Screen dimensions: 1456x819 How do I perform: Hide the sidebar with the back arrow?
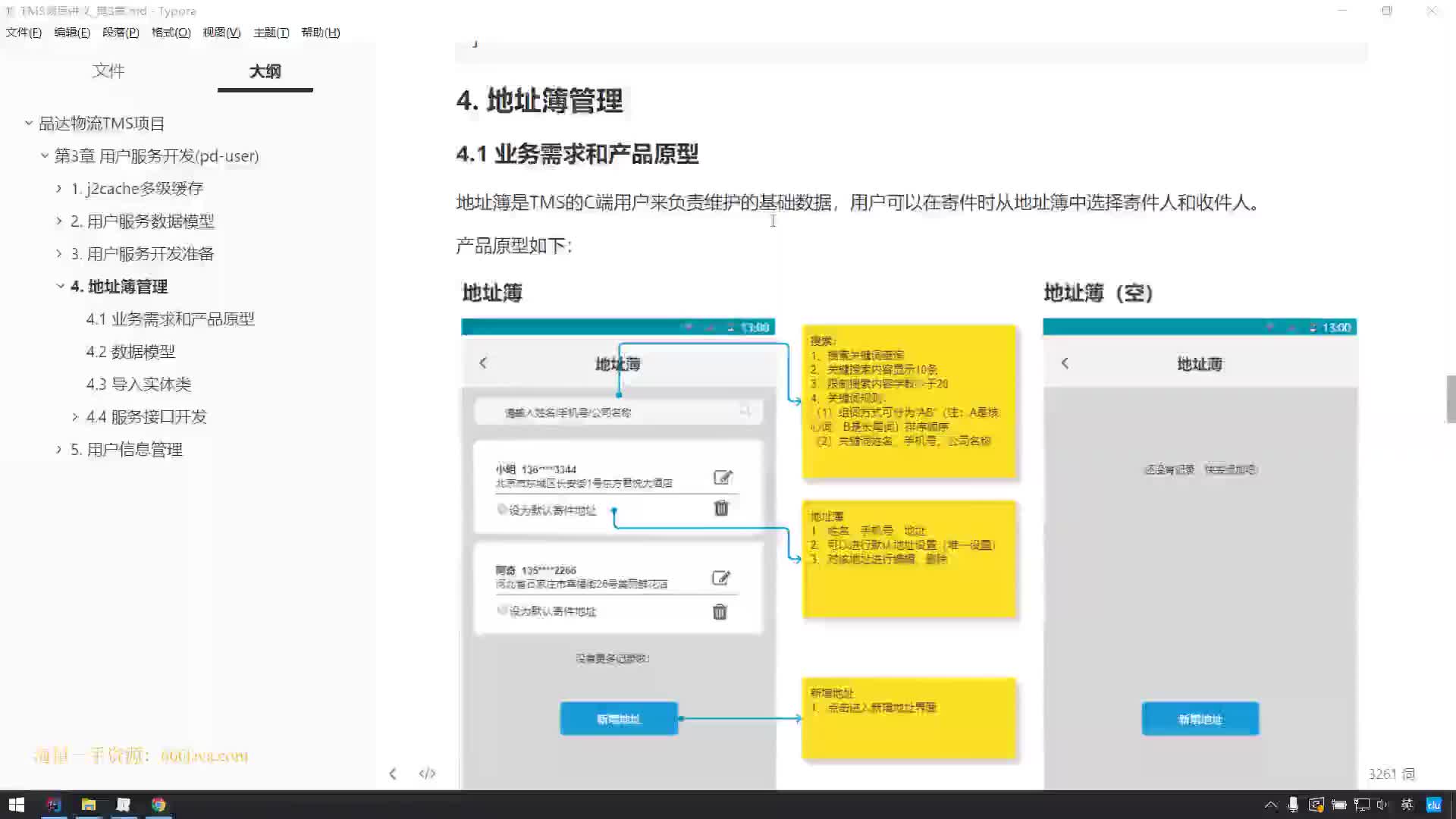[x=393, y=773]
